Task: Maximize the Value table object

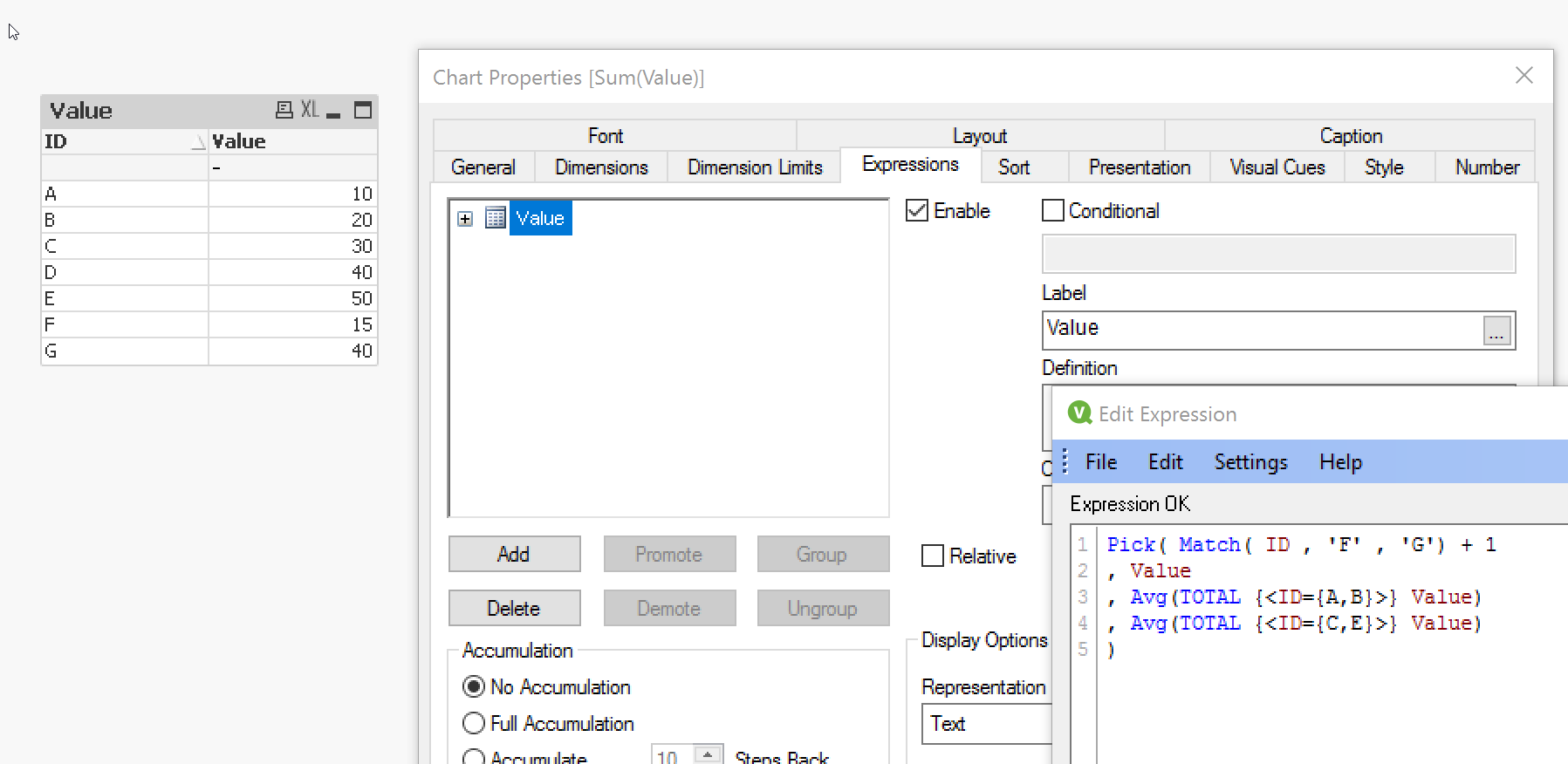Action: point(363,110)
